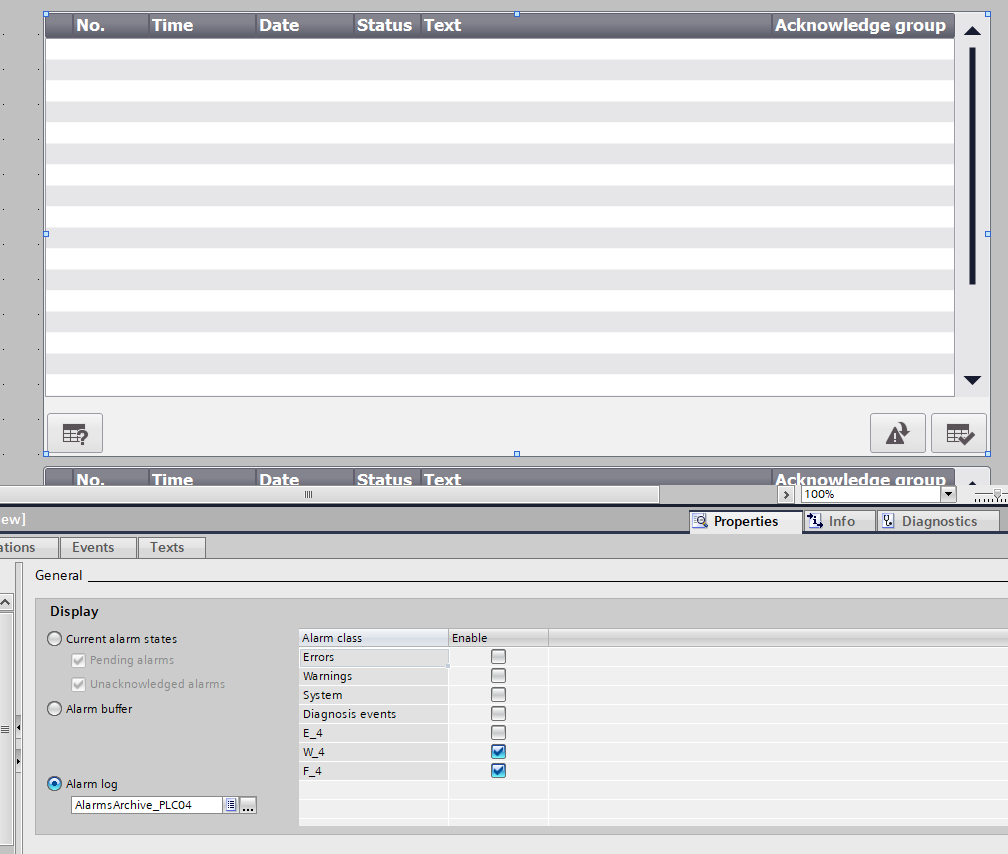Open the 100% zoom dropdown
Viewport: 1008px width, 854px height.
(948, 495)
